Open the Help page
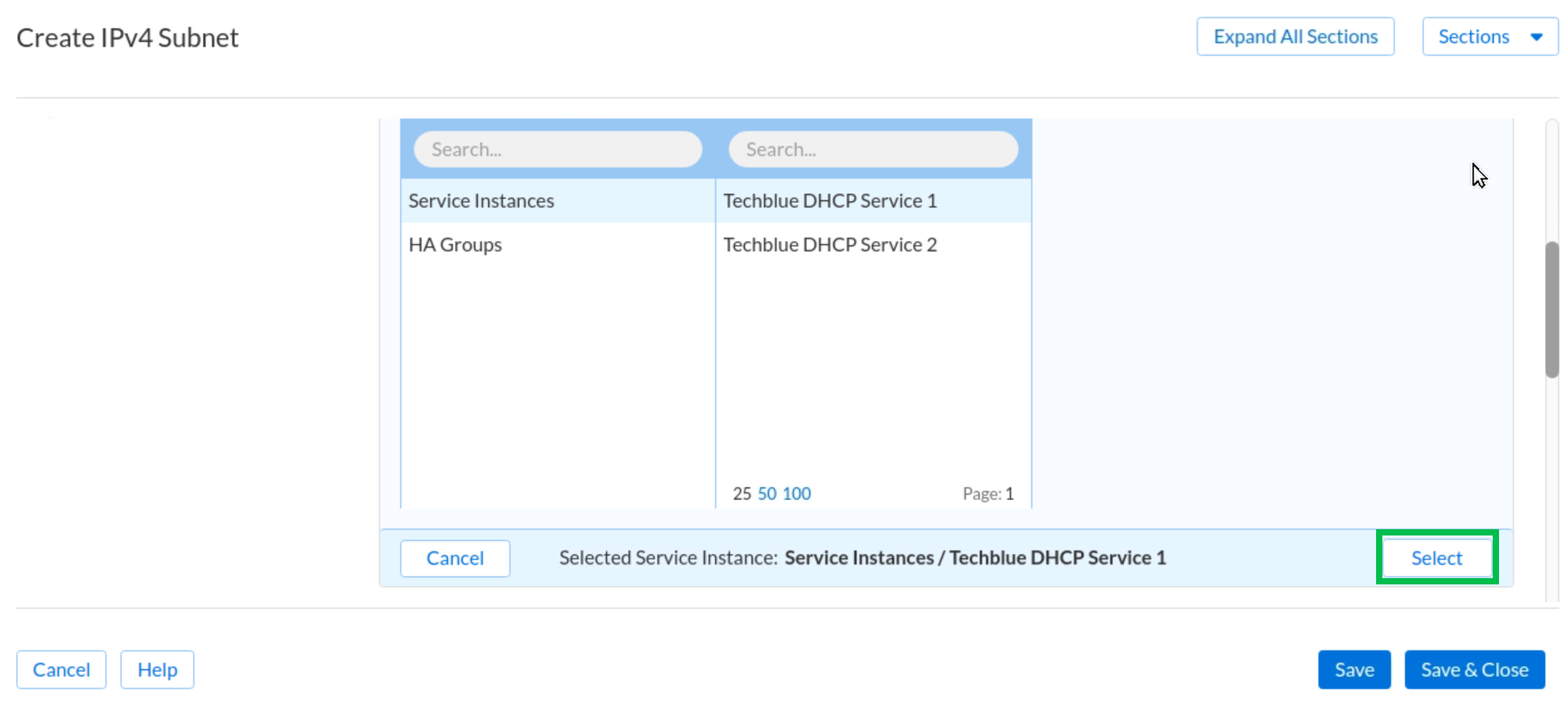Image resolution: width=1568 pixels, height=701 pixels. (x=157, y=670)
